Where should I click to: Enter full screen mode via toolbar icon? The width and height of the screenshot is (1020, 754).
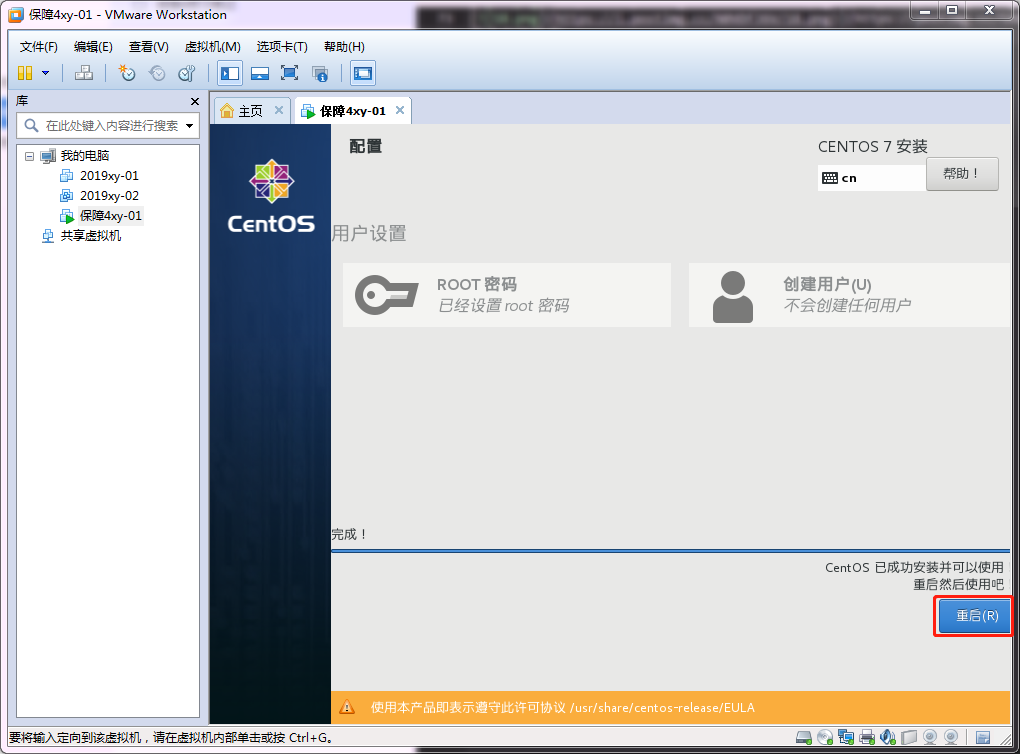tap(289, 73)
